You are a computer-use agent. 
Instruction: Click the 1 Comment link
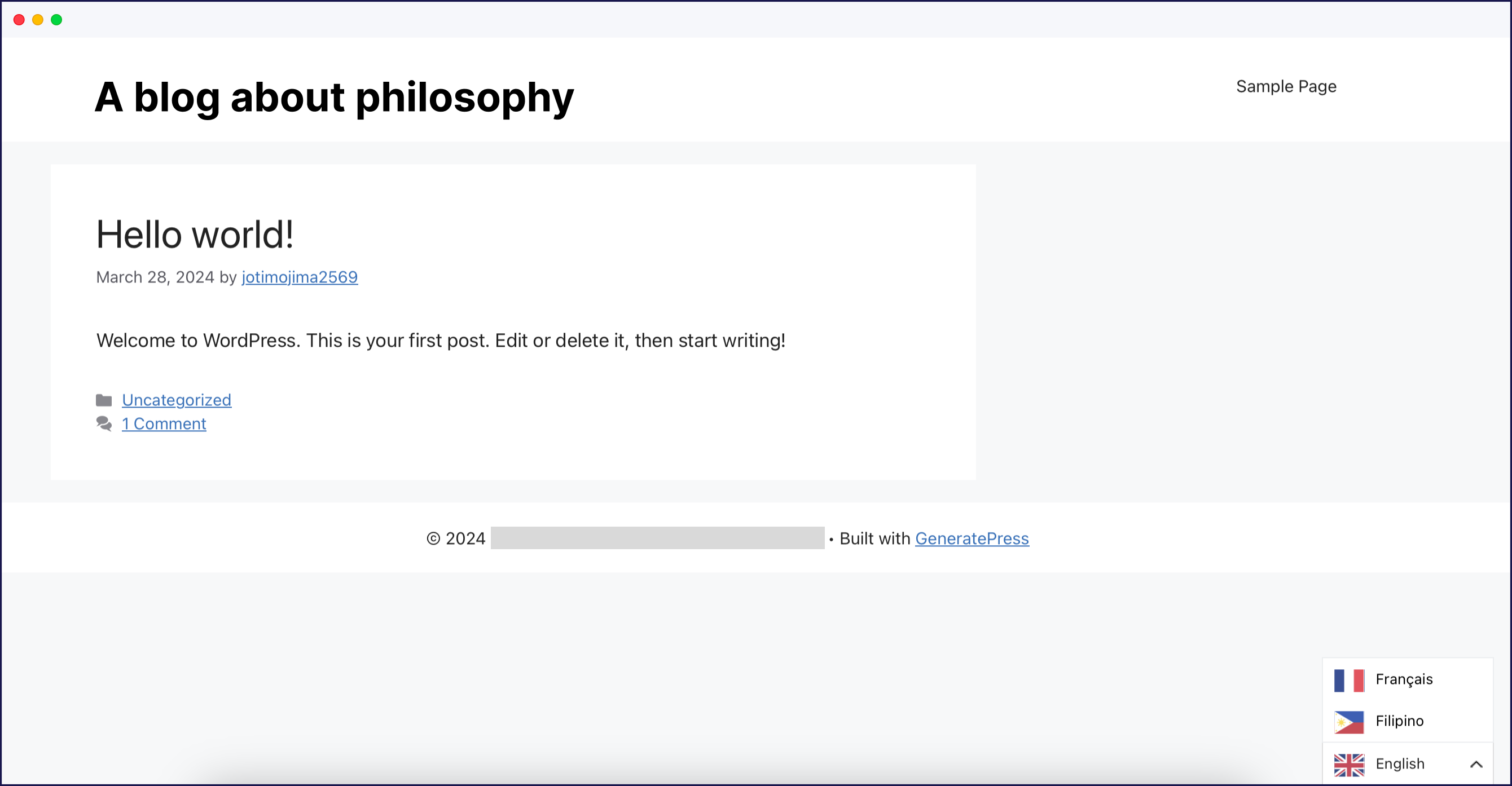coord(163,424)
